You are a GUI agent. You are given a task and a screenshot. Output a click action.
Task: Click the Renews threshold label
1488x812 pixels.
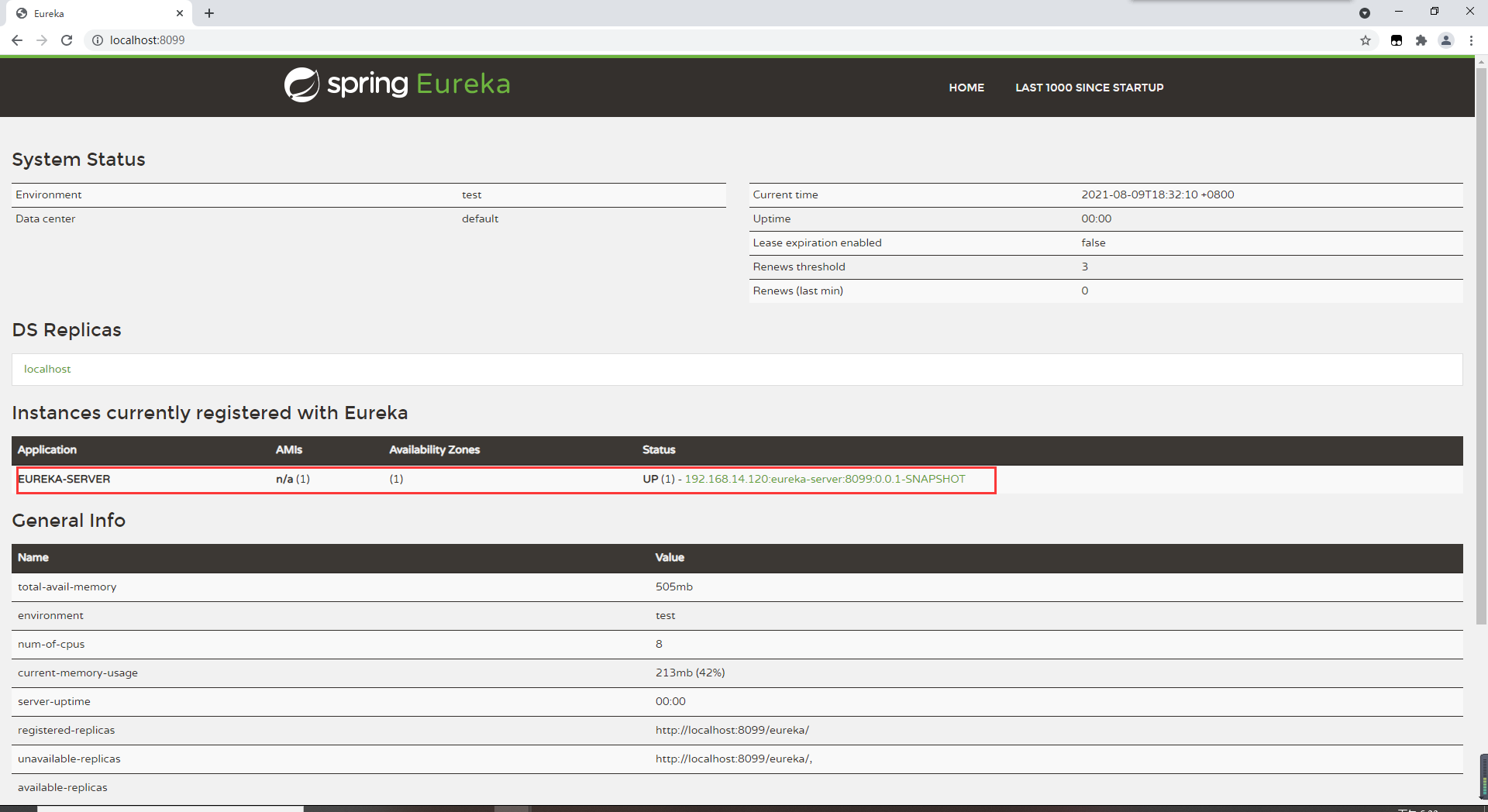click(799, 267)
